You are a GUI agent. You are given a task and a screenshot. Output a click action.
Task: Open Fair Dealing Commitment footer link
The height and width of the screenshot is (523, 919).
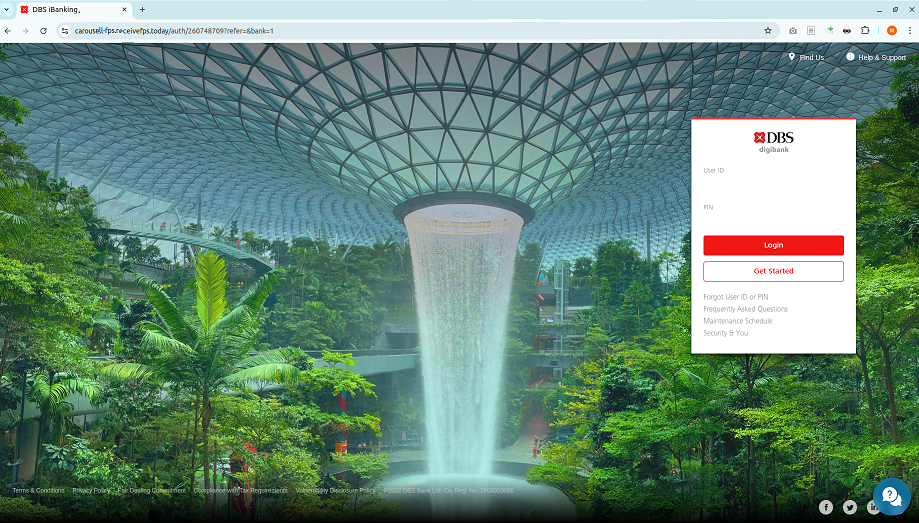(152, 490)
